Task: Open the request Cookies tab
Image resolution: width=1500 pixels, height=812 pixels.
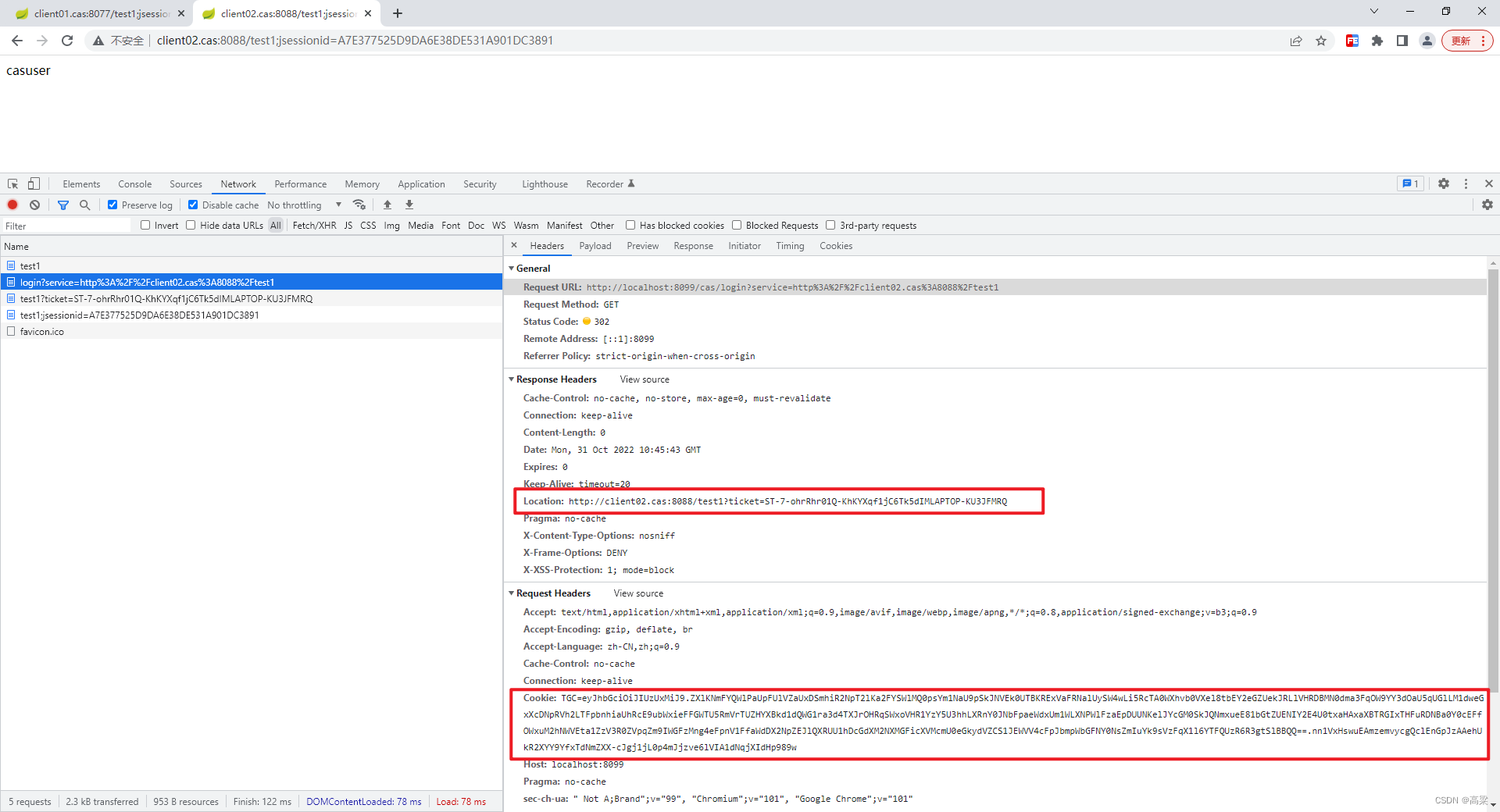Action: click(x=836, y=246)
